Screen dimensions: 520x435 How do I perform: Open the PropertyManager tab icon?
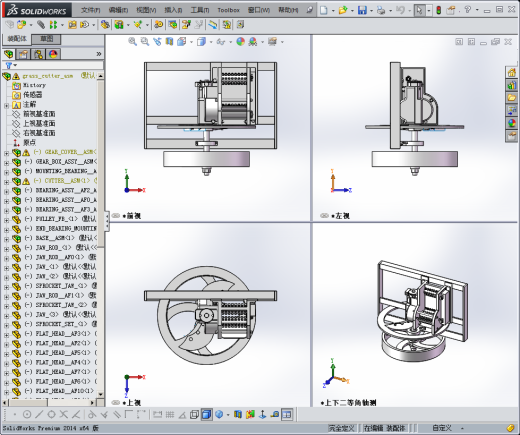(23, 54)
